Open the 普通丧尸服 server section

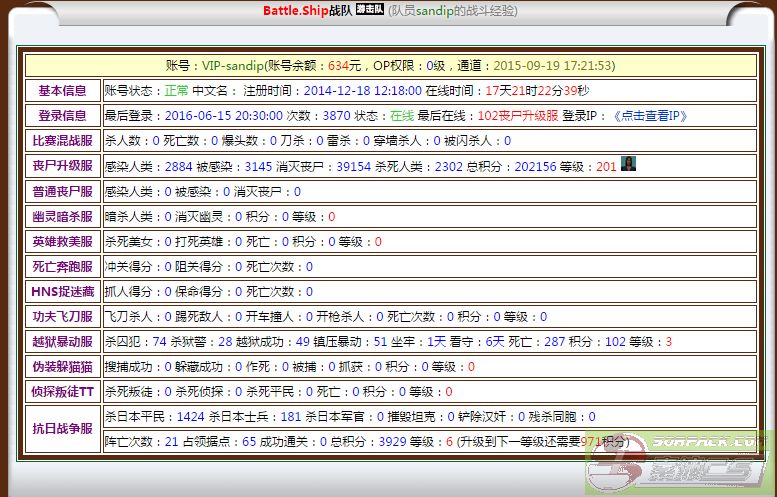coord(62,191)
